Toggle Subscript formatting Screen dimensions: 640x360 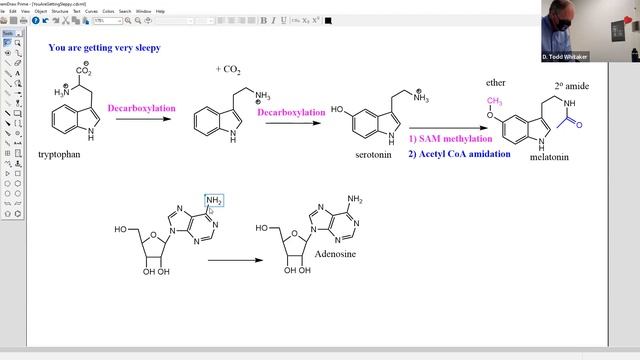[306, 20]
